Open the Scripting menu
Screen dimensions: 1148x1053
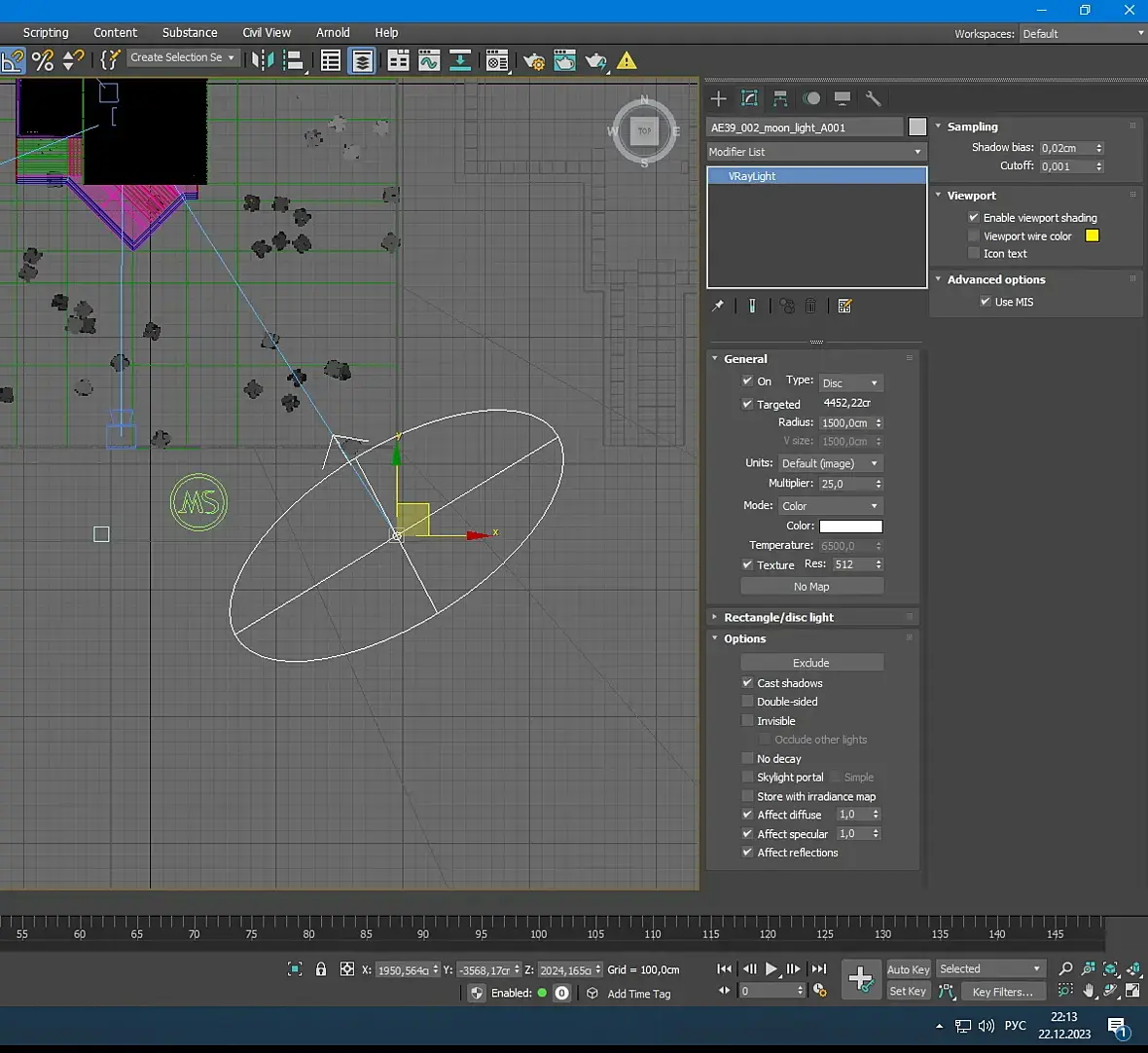[x=46, y=32]
